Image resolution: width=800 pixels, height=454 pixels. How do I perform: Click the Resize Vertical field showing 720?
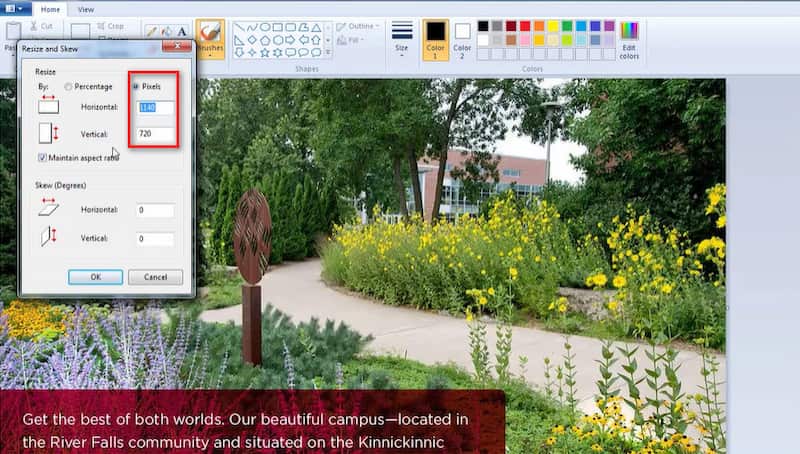(x=155, y=134)
